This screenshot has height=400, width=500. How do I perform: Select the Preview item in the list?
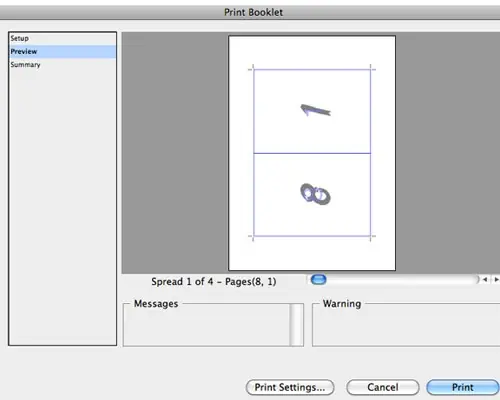(62, 51)
